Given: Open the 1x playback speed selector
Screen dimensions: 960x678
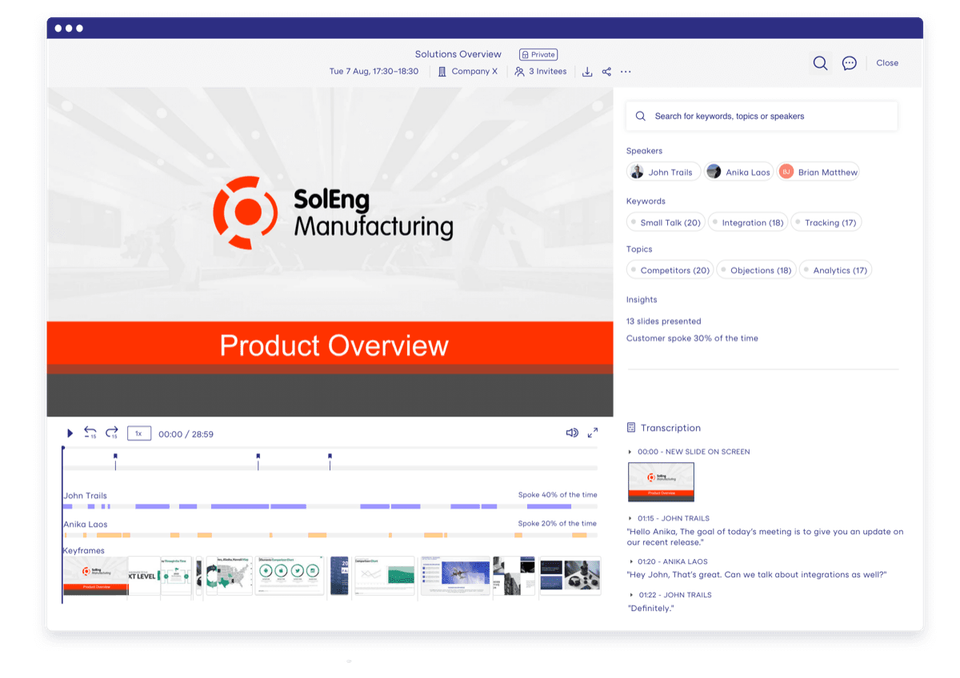Looking at the screenshot, I should [x=139, y=434].
